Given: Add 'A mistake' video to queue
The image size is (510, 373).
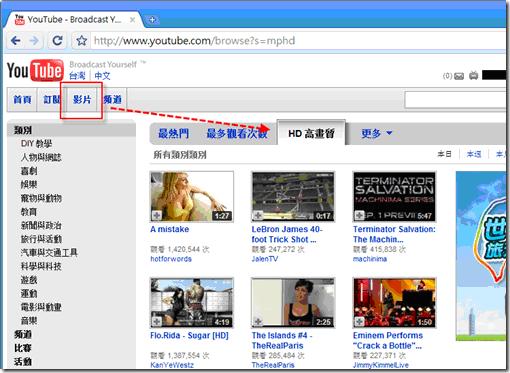Looking at the screenshot, I should pos(156,216).
